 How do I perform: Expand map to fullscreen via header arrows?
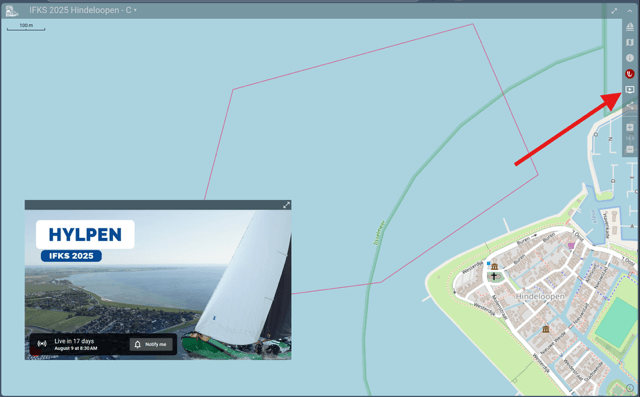coord(614,11)
